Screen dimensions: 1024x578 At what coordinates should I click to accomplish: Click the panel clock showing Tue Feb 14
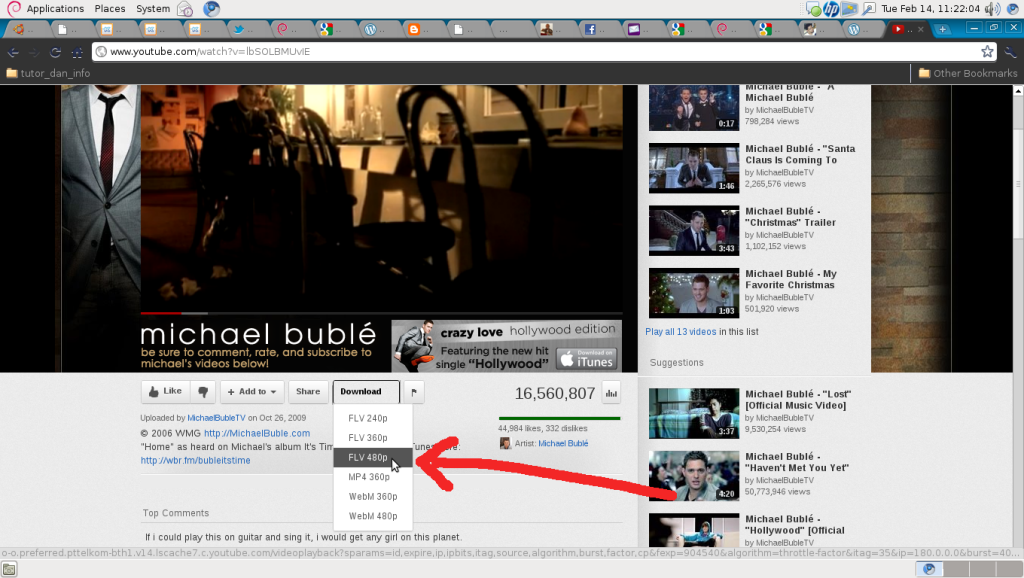pos(930,8)
